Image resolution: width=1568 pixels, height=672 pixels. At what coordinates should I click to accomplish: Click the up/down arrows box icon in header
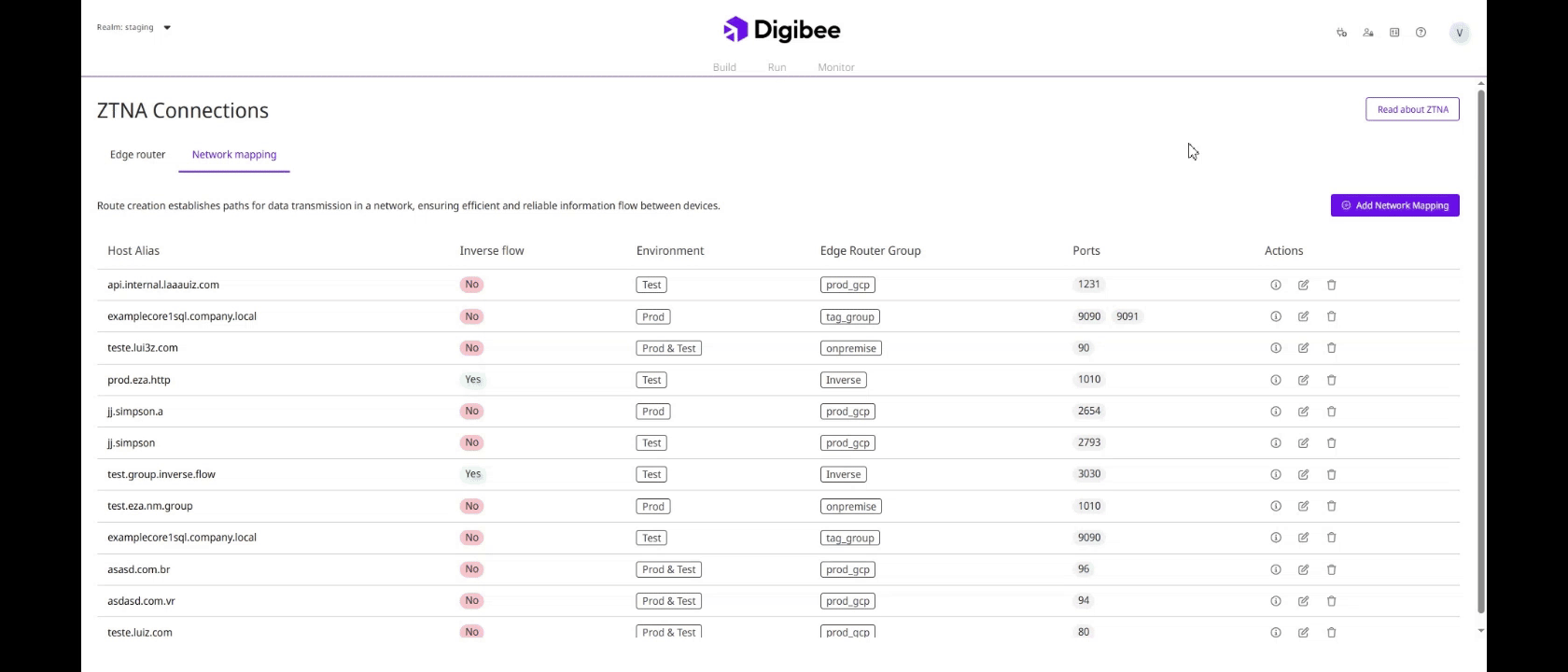[x=1394, y=33]
